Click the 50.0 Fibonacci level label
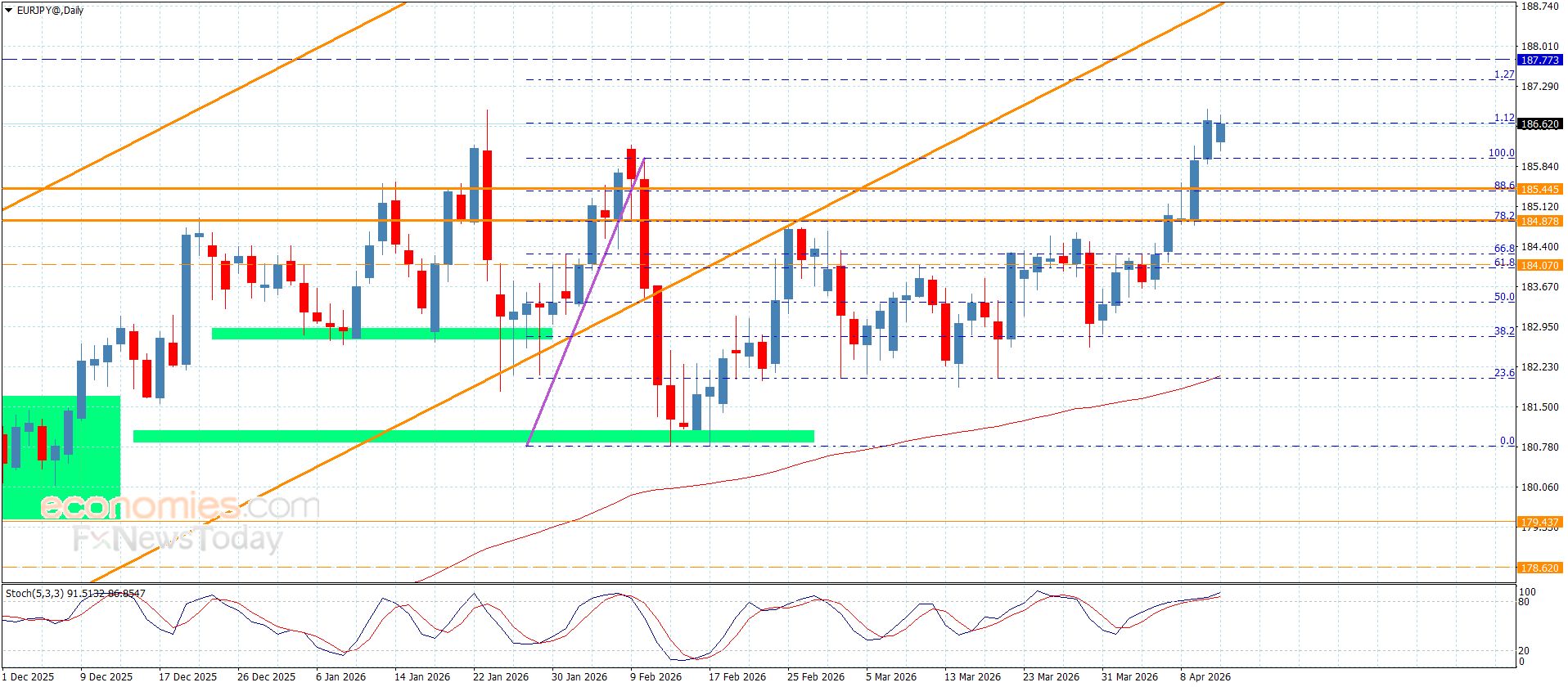This screenshot has width=1568, height=687. coord(1504,297)
